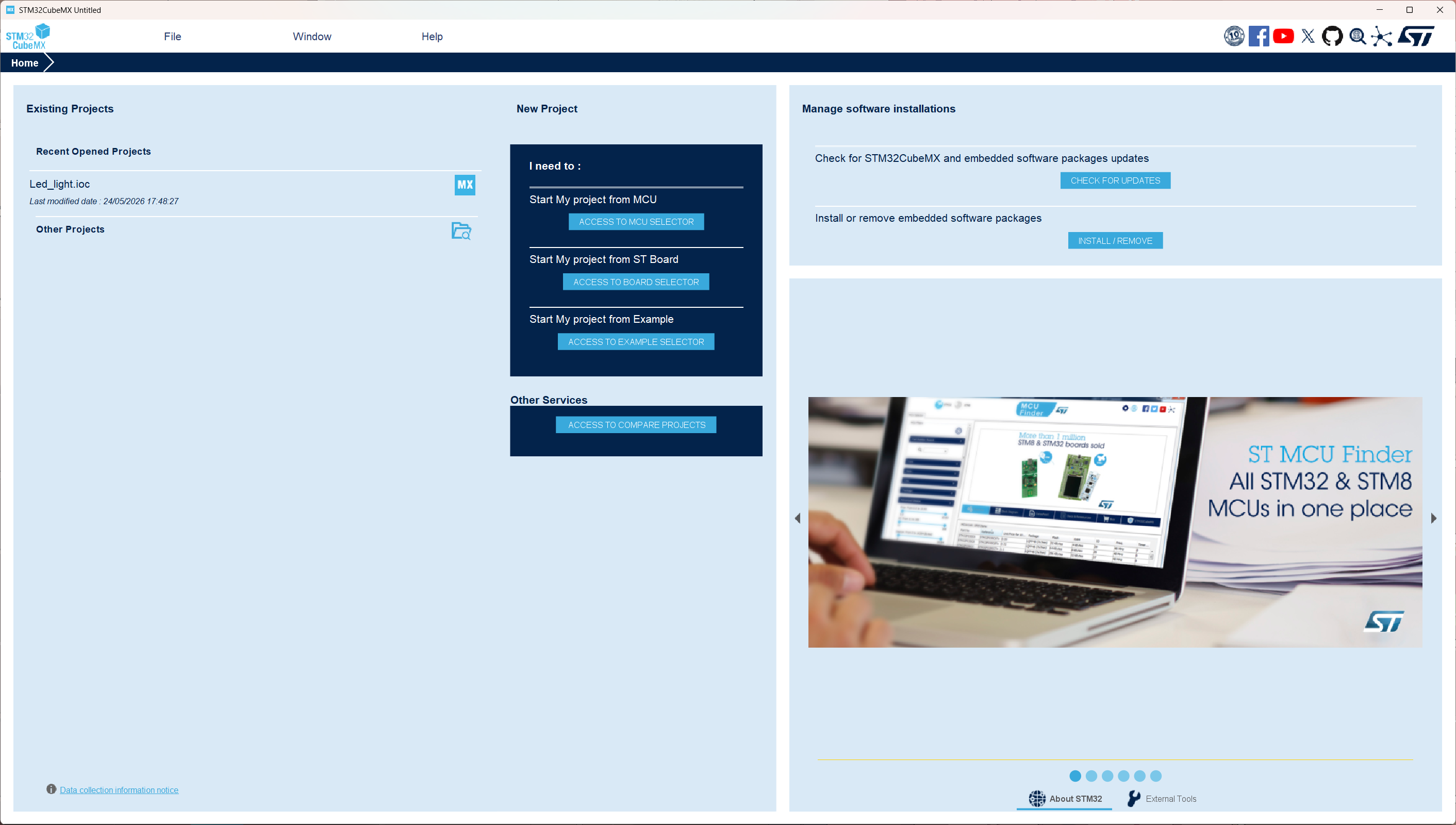Select the fifth banner carousel dot
The width and height of the screenshot is (1456, 825).
pyautogui.click(x=1140, y=775)
